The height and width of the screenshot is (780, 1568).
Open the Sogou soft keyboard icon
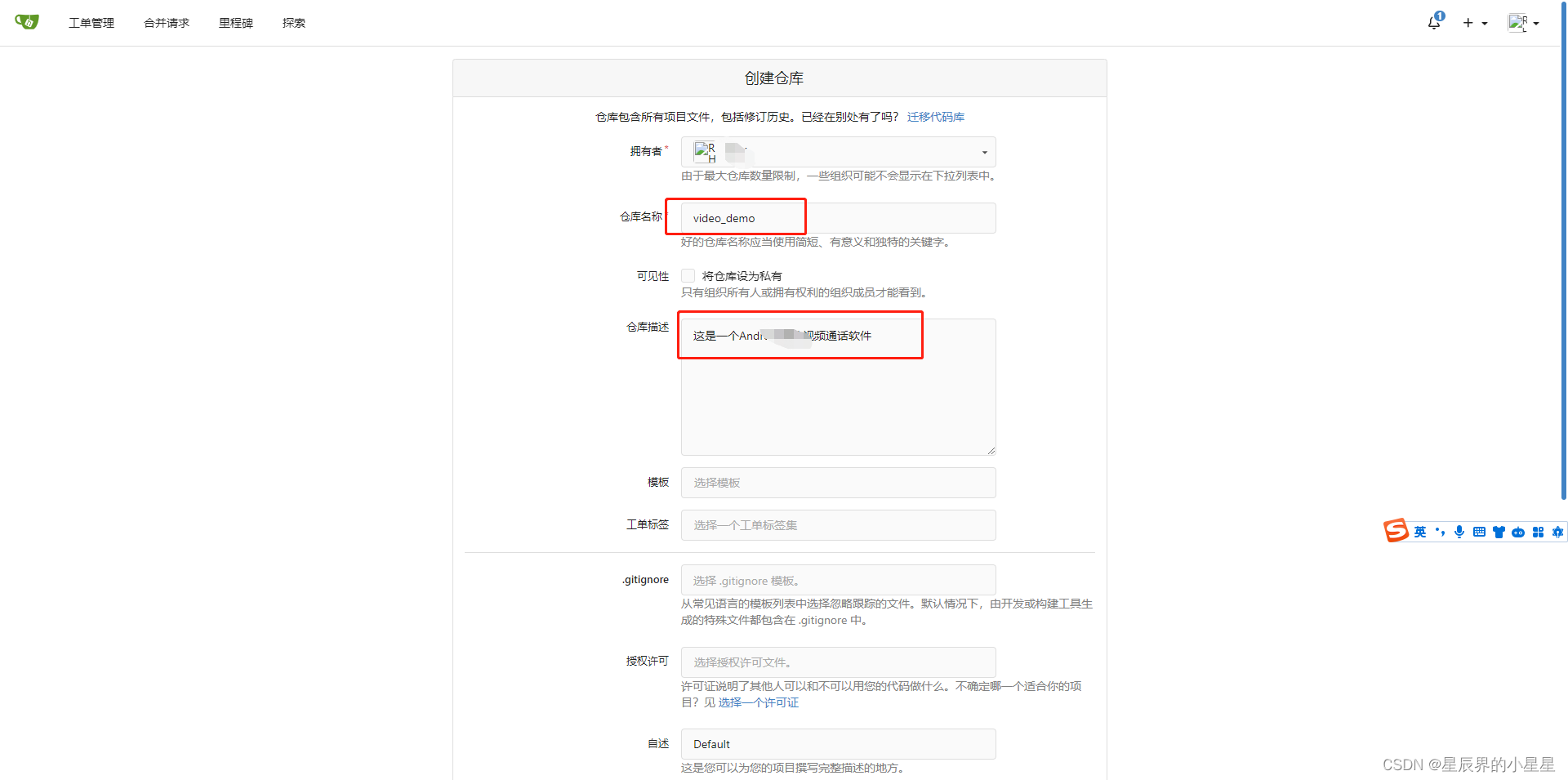pos(1479,532)
